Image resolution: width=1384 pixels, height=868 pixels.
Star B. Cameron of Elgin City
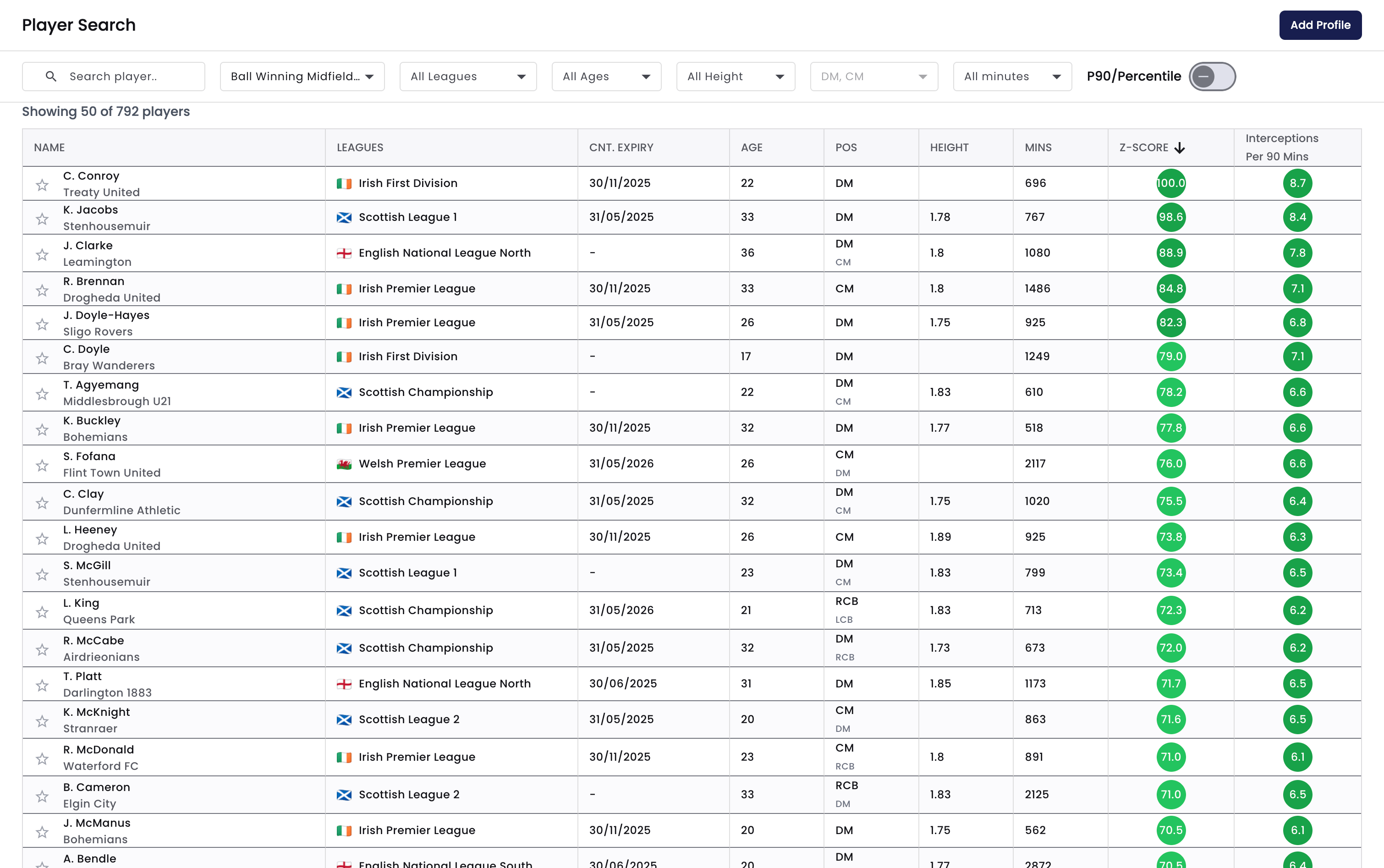(42, 796)
